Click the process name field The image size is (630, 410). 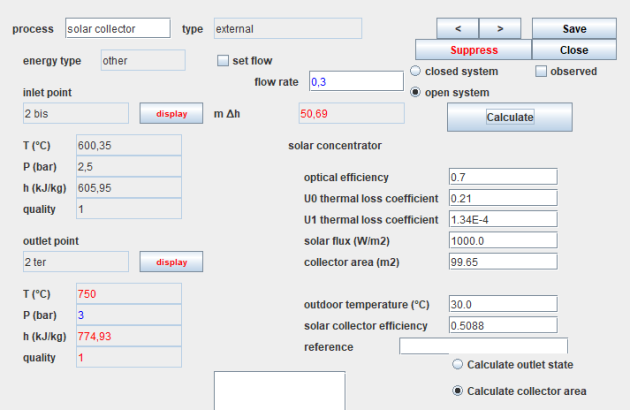118,29
